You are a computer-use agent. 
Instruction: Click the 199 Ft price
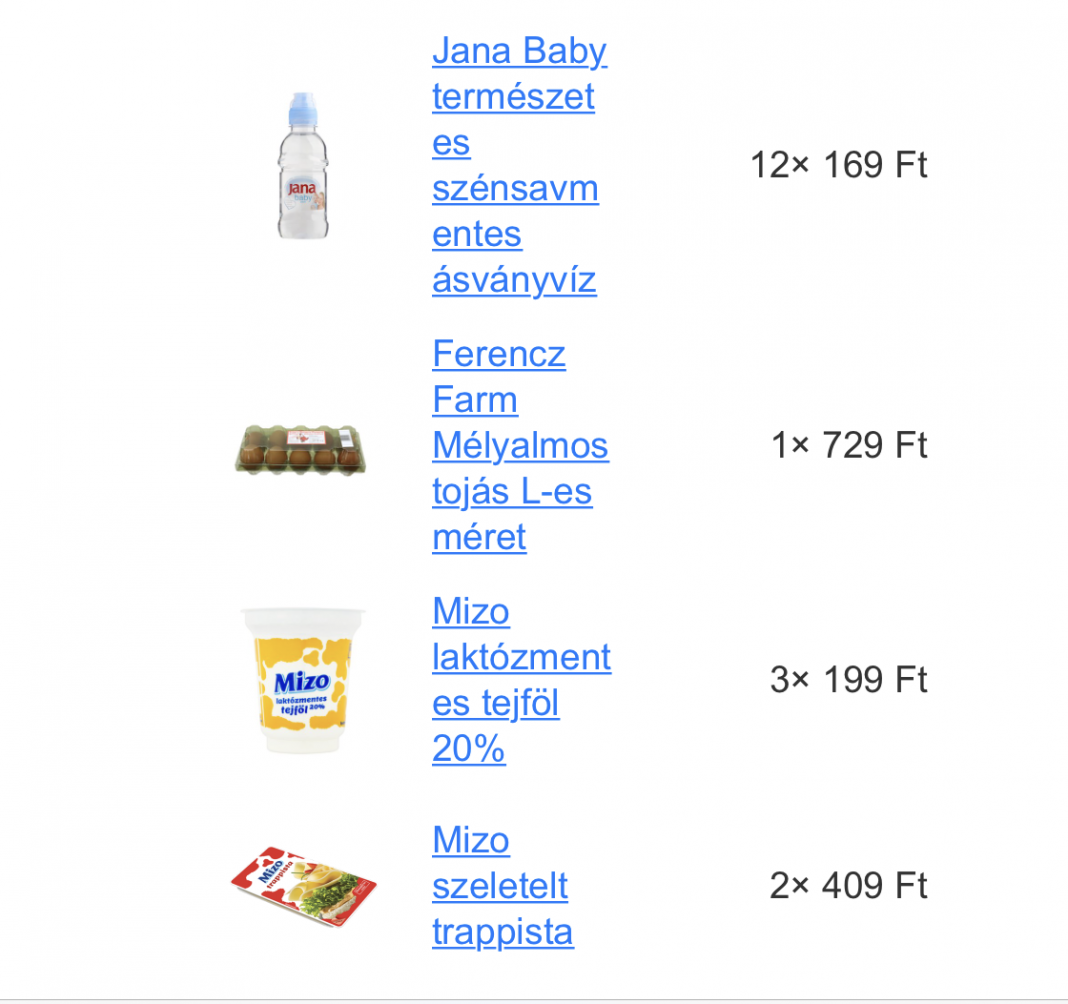[875, 680]
